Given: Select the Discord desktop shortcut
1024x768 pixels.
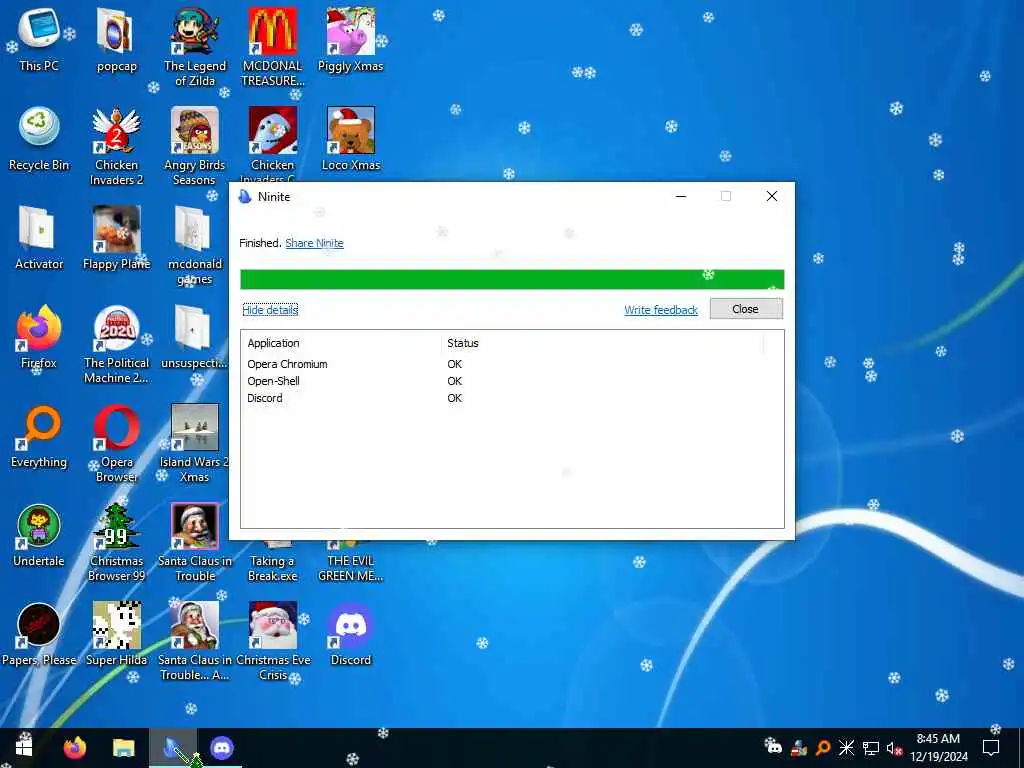Looking at the screenshot, I should click(351, 635).
